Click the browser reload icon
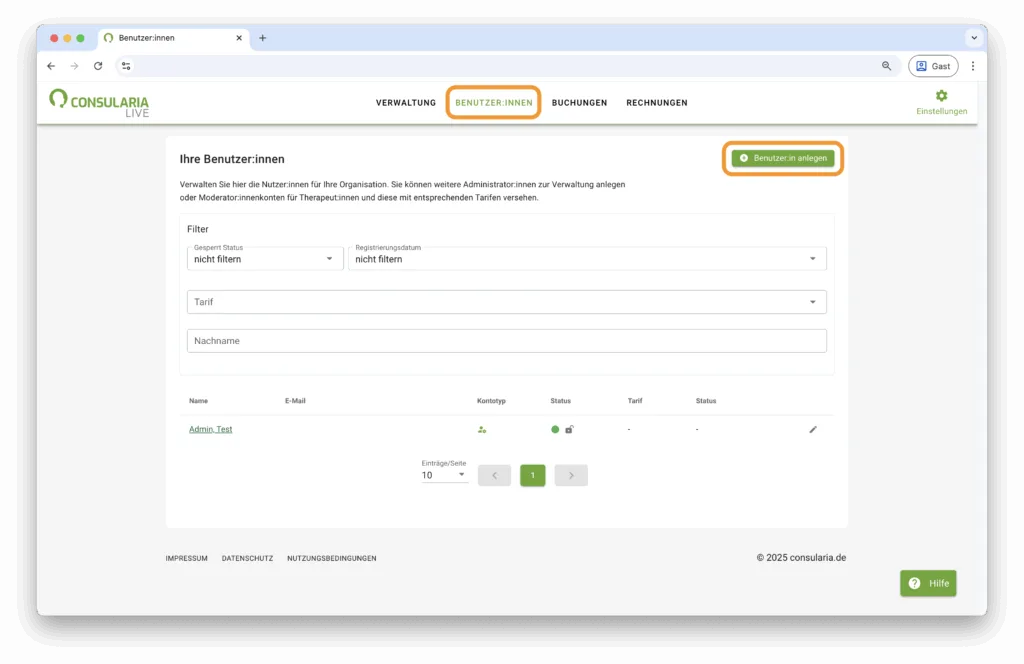Screen dimensions: 1024x664 pyautogui.click(x=98, y=66)
